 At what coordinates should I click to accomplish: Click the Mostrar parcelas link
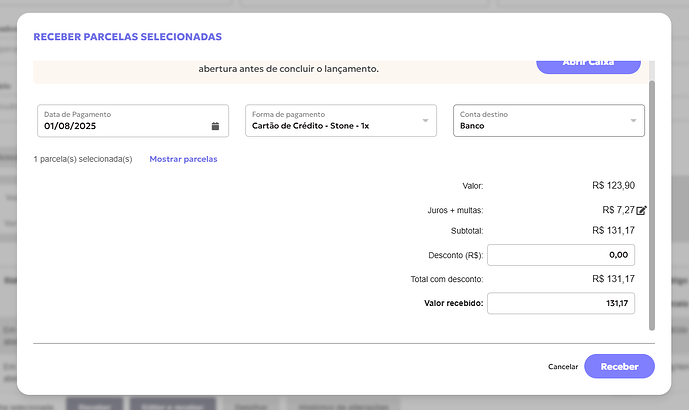183,159
